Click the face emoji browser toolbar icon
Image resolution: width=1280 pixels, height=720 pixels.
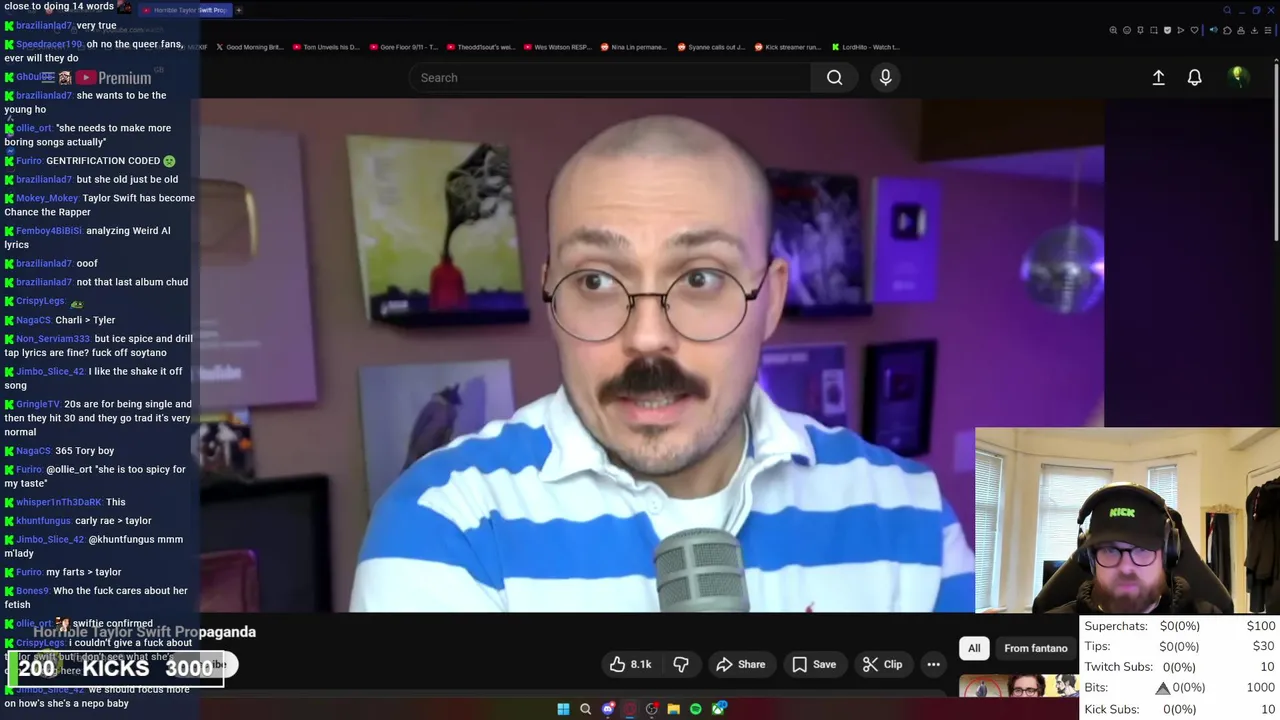[x=1127, y=30]
